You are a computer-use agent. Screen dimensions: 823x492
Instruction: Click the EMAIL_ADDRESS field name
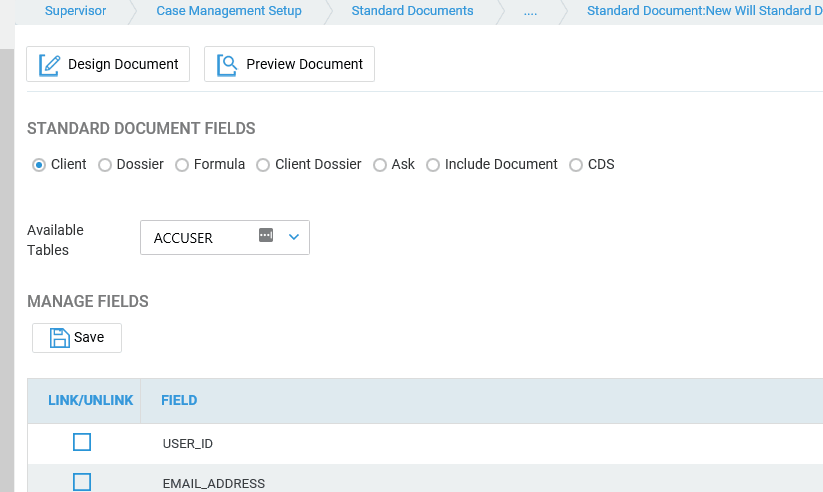(x=214, y=484)
